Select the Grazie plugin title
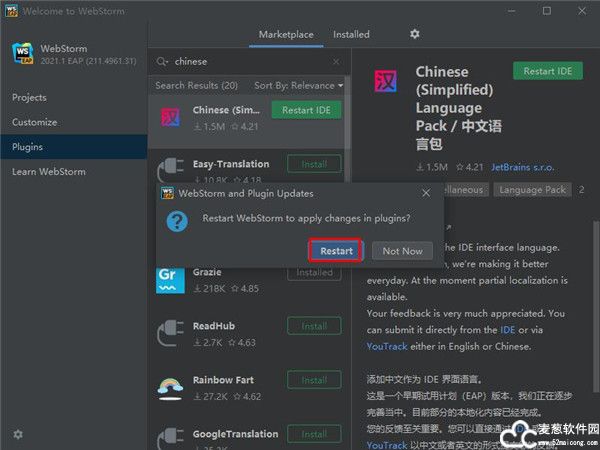 (207, 272)
